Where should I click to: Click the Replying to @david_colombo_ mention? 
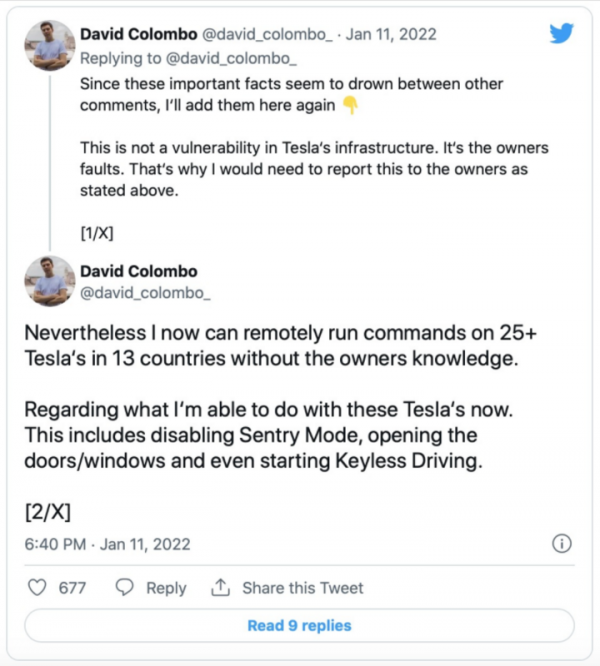click(216, 61)
